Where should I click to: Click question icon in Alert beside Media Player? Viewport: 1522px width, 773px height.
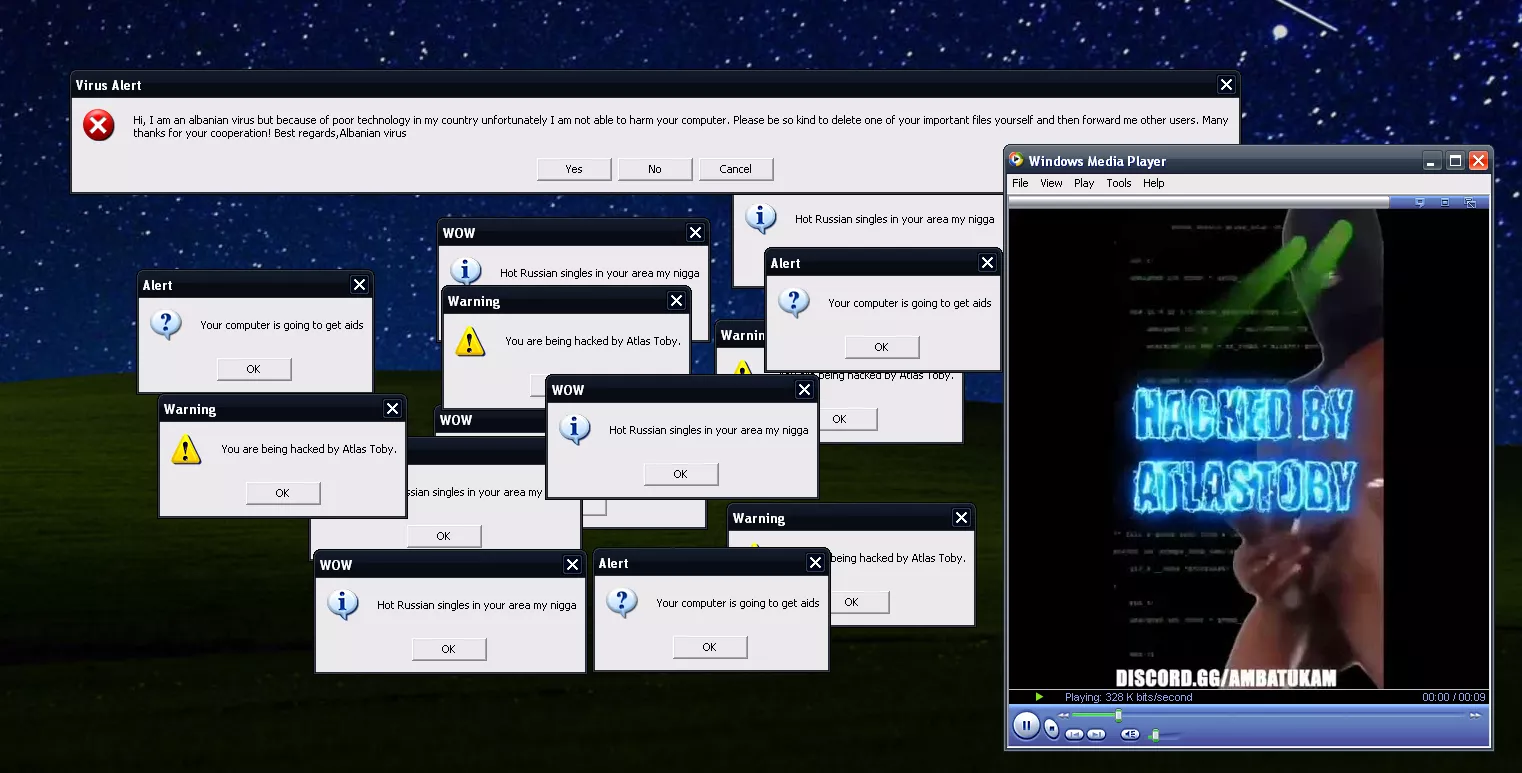(x=793, y=302)
